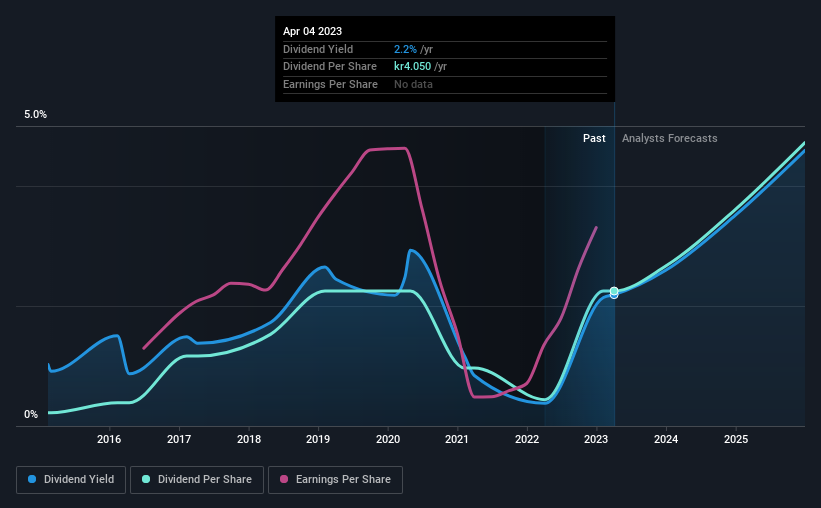Click the 0% y-axis label

[31, 414]
